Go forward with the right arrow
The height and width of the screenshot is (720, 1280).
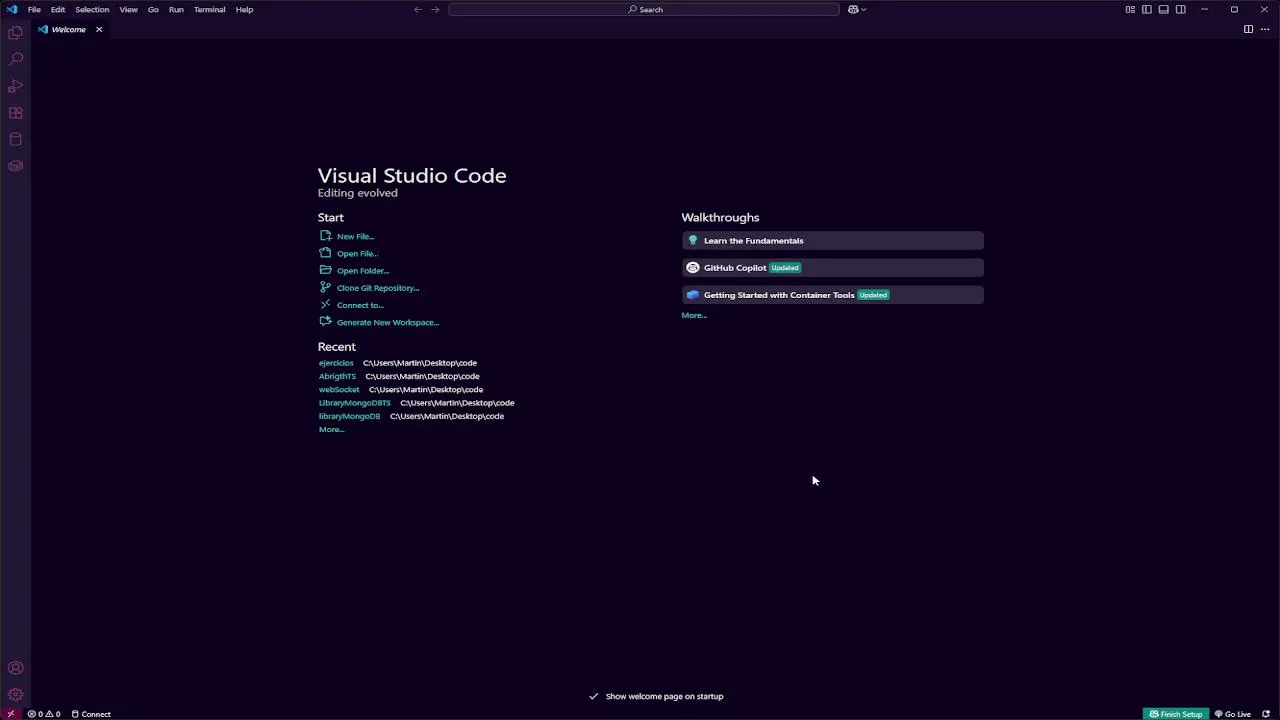coord(435,9)
